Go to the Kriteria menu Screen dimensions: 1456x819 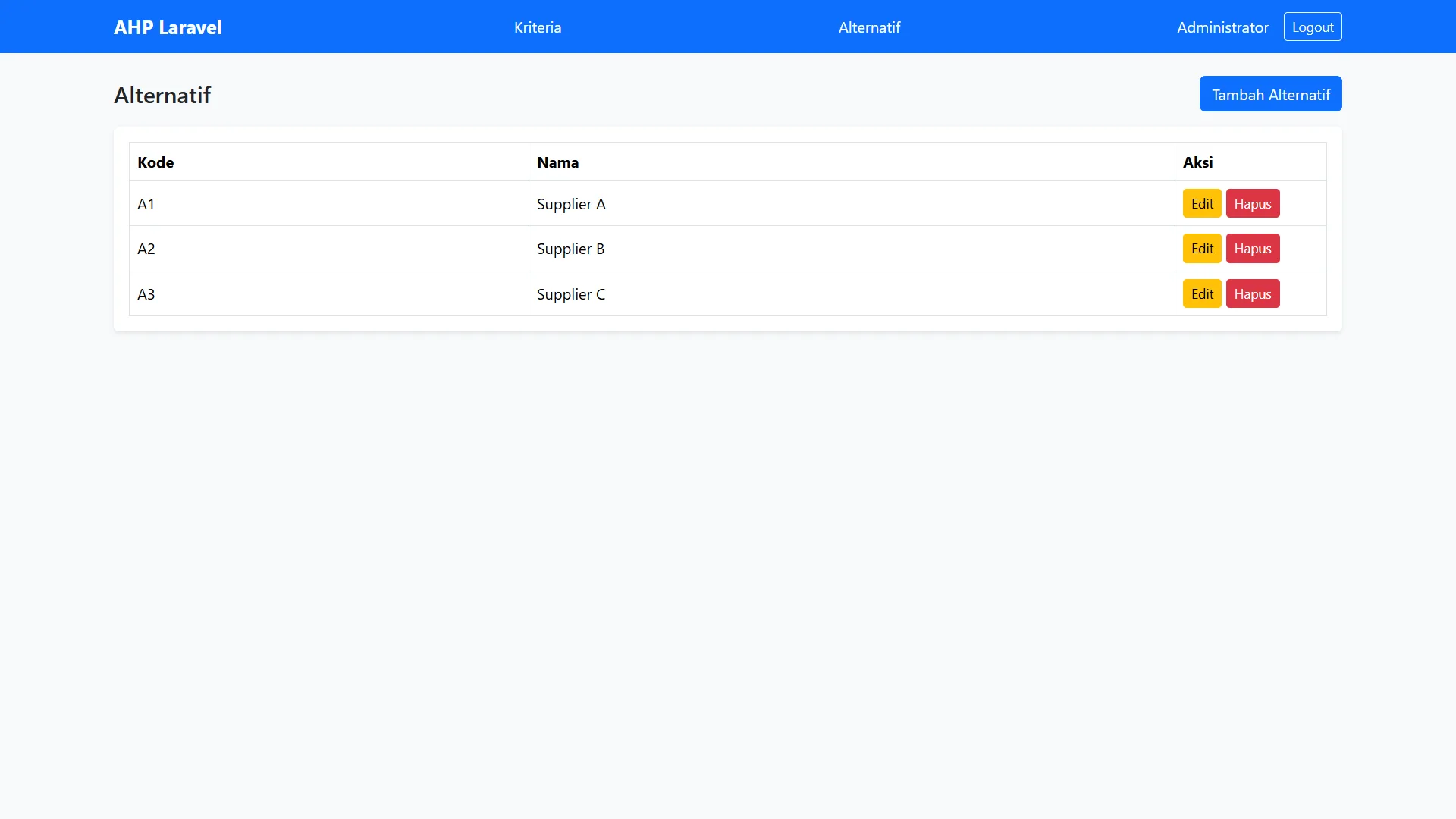[x=538, y=27]
